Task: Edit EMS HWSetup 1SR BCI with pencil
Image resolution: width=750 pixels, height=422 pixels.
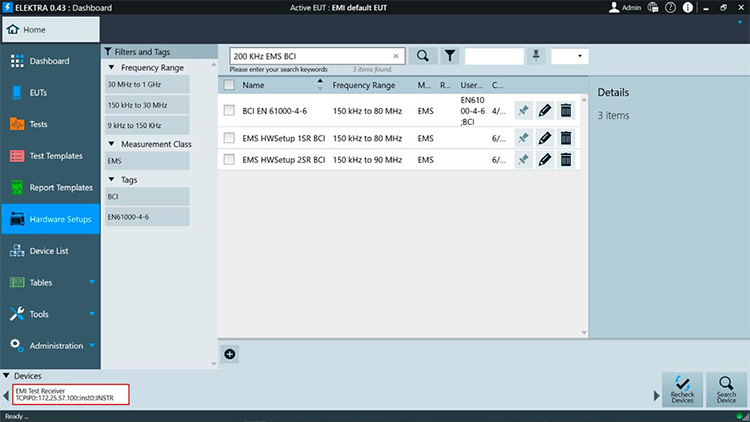Action: (544, 138)
